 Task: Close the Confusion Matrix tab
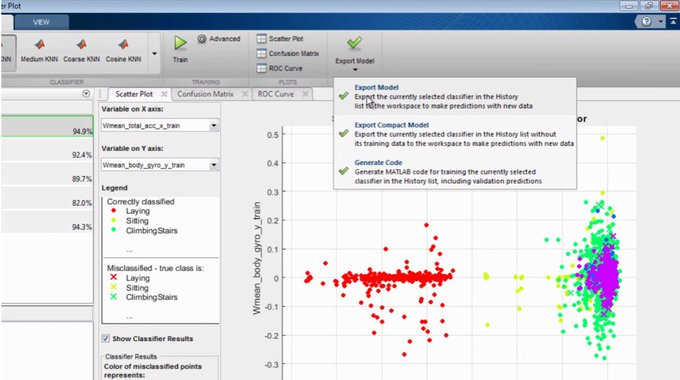[x=245, y=94]
